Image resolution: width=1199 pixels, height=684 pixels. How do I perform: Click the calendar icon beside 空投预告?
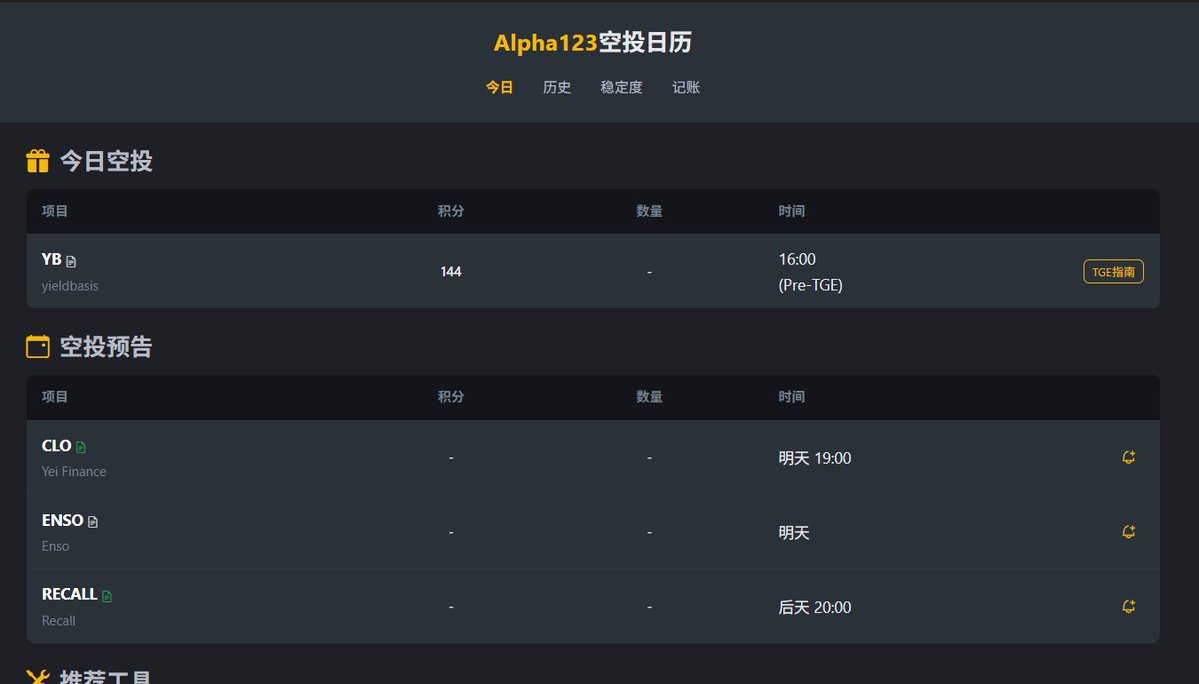click(38, 347)
